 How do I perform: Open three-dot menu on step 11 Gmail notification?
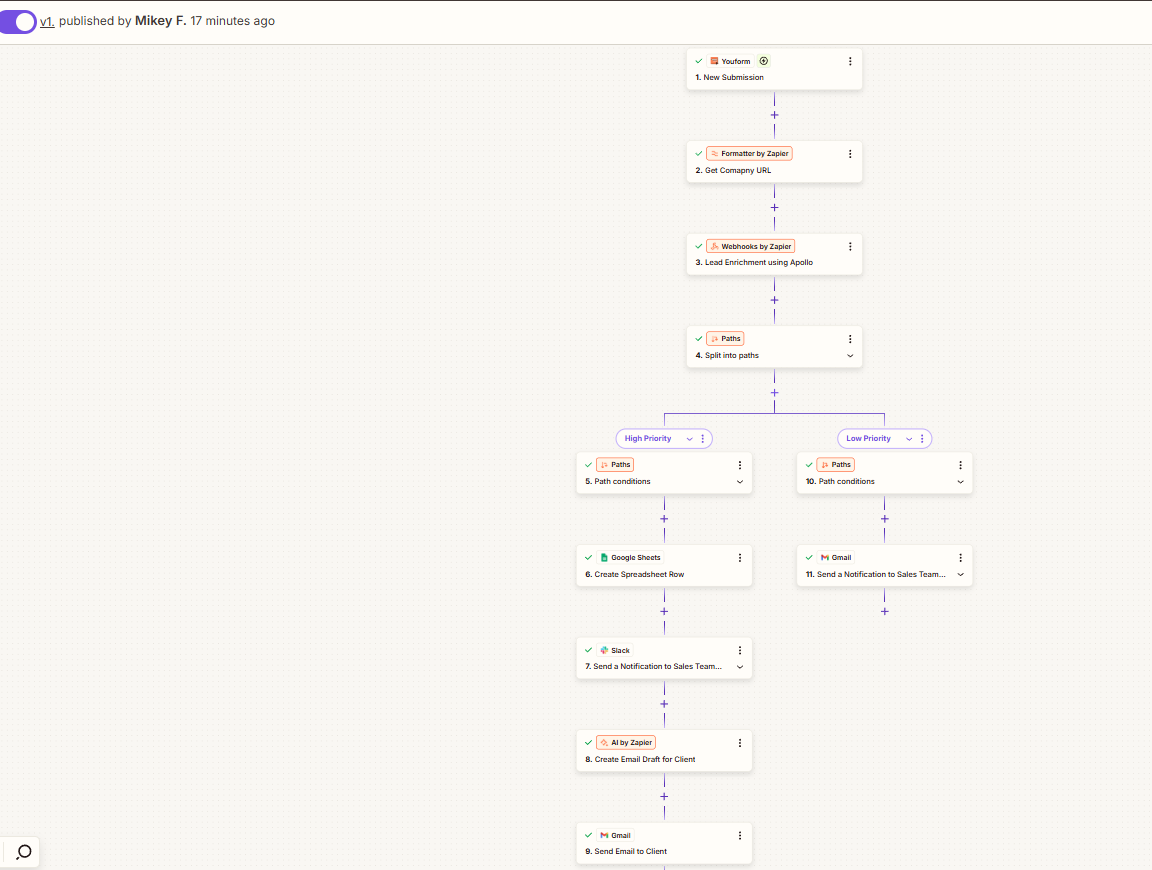pos(960,558)
